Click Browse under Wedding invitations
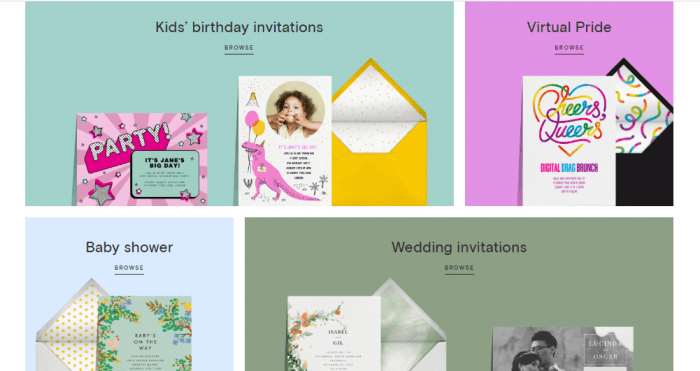The image size is (700, 371). pyautogui.click(x=459, y=267)
